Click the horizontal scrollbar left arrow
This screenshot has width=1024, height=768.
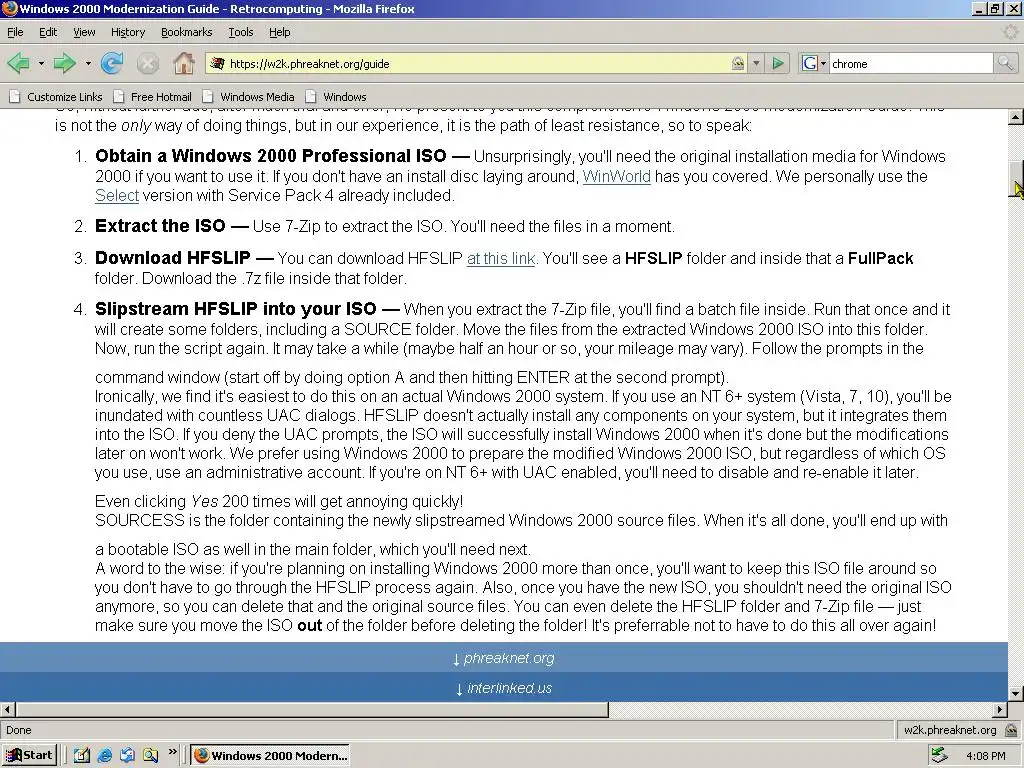point(7,709)
